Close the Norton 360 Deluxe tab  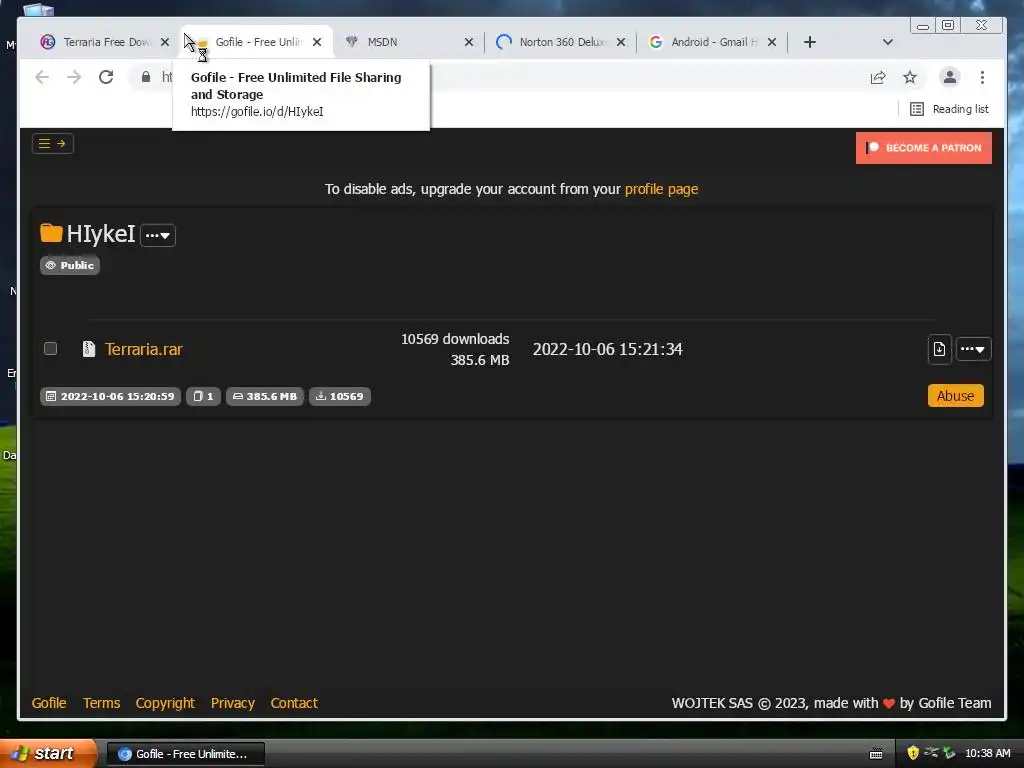621,42
